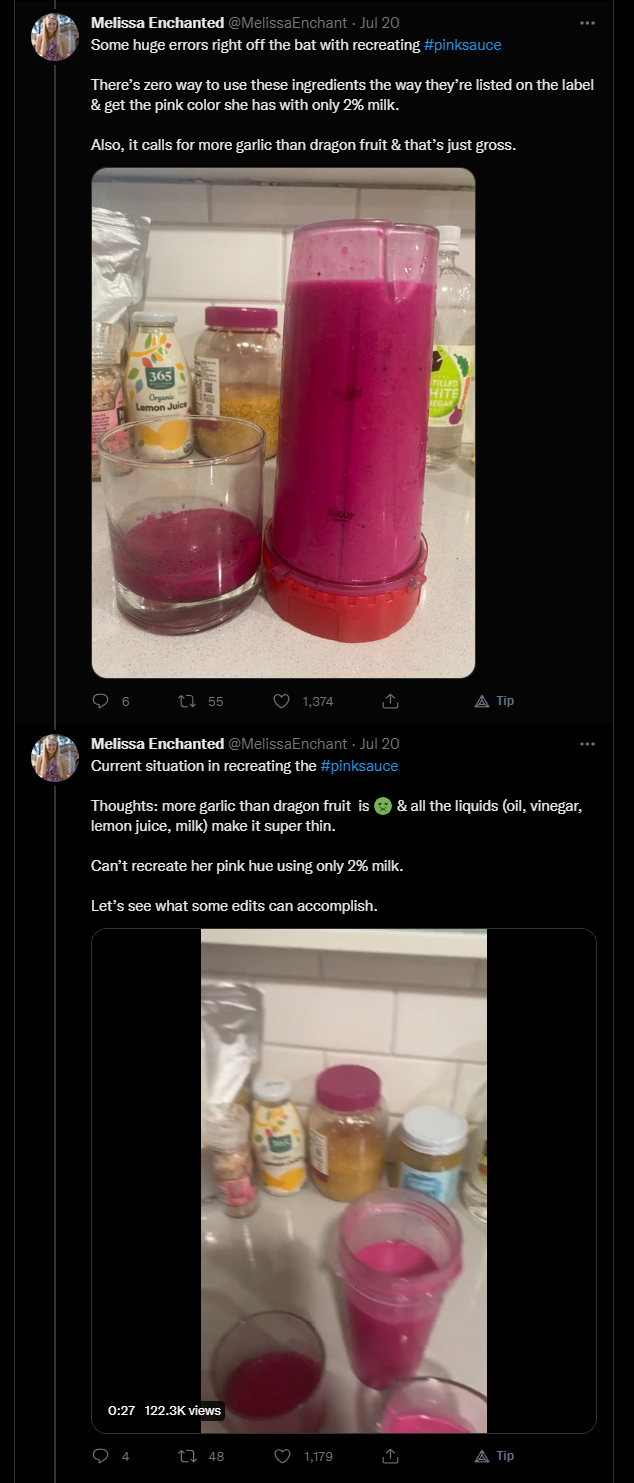Play the 0:27 pink sauce video

(344, 1181)
